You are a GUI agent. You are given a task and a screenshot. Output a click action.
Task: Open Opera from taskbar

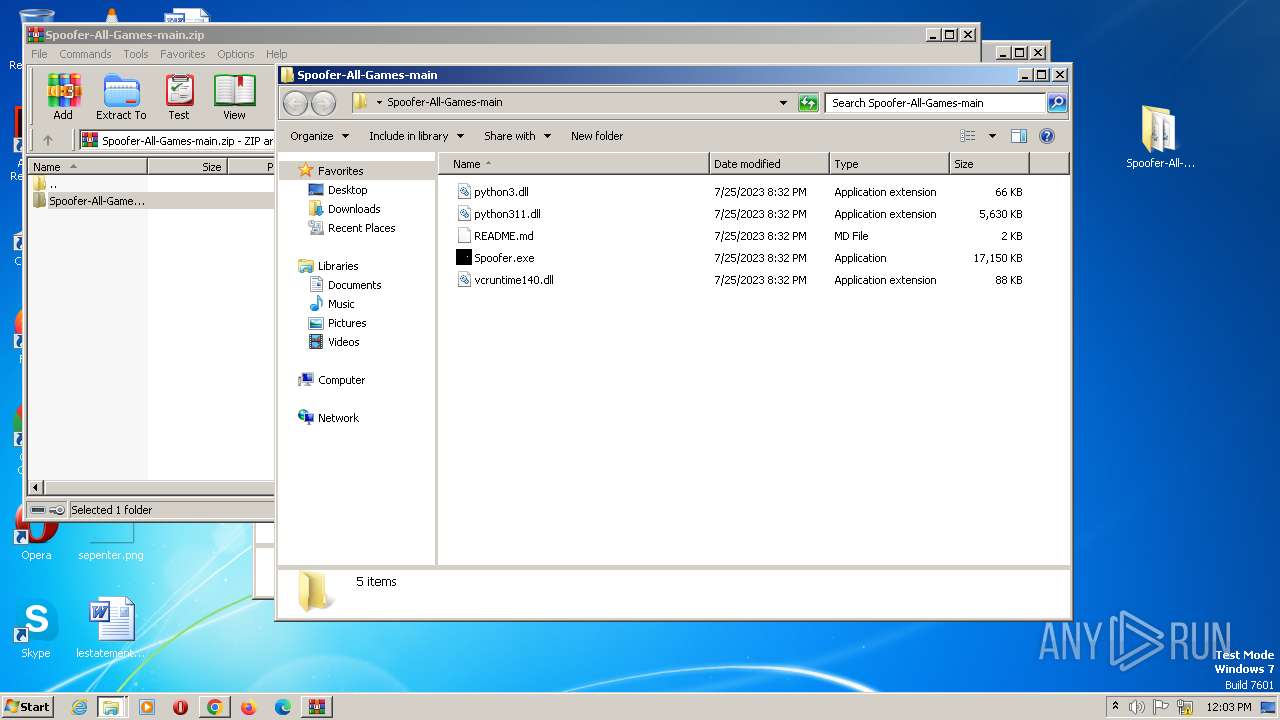(x=180, y=707)
